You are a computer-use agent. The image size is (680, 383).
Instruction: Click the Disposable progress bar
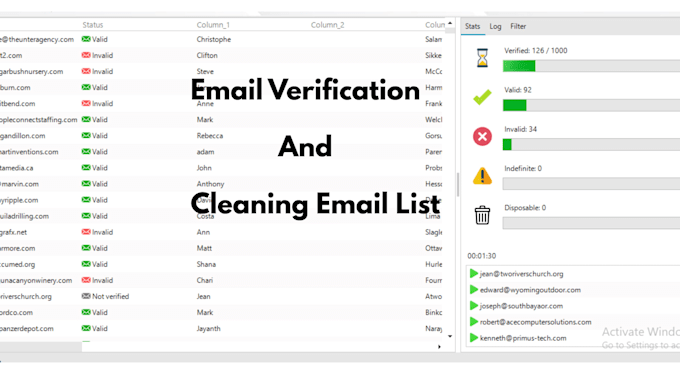point(592,223)
